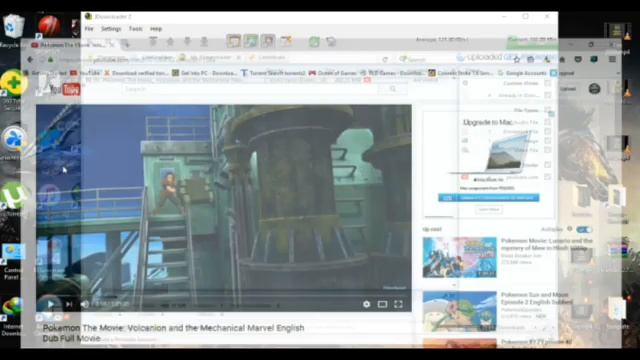Skip to next video in player
This screenshot has height=360, width=640.
pyautogui.click(x=69, y=304)
